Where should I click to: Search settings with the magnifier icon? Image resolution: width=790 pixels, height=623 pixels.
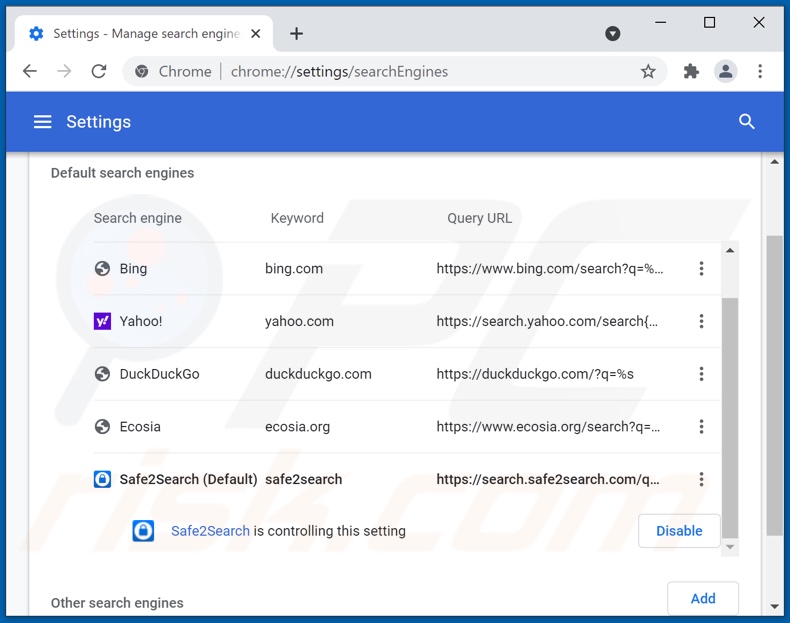coord(746,121)
